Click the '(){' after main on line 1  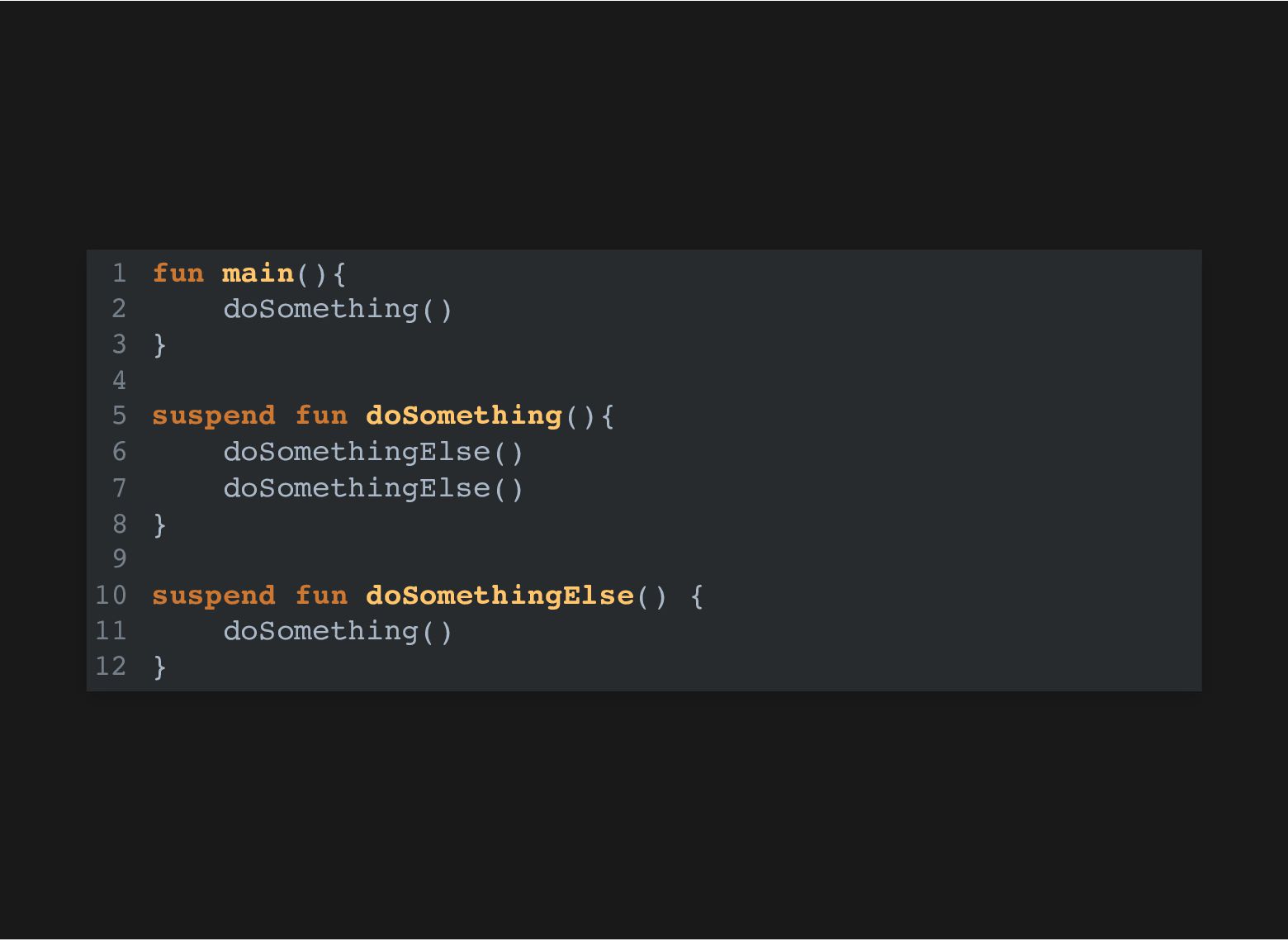click(x=321, y=273)
